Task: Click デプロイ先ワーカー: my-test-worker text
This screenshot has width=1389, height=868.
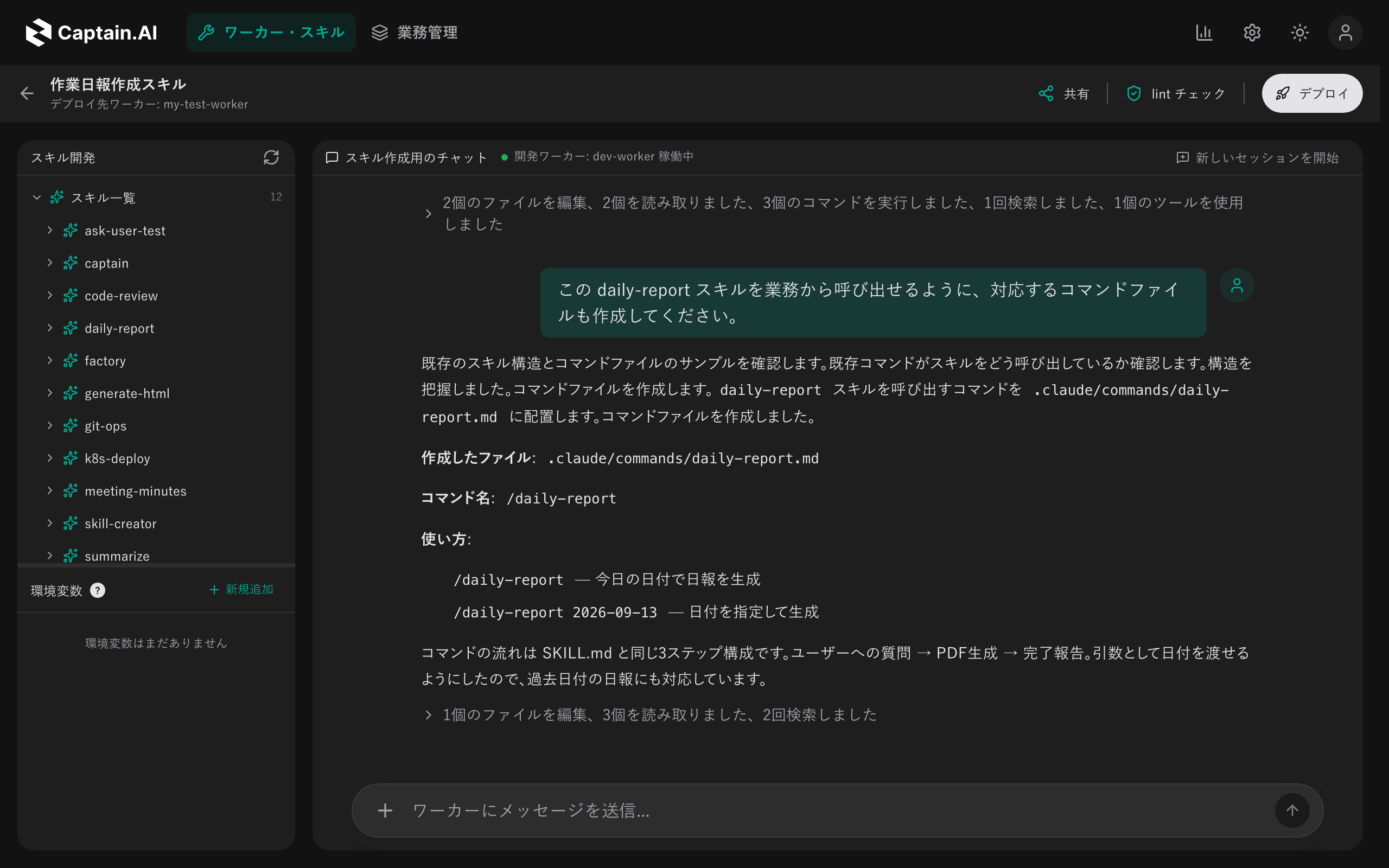Action: pyautogui.click(x=149, y=105)
